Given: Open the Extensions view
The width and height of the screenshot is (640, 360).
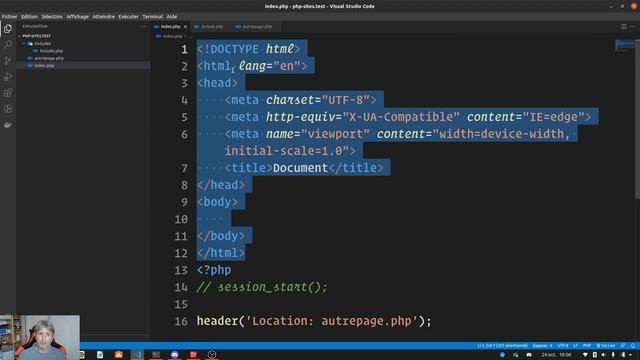Looking at the screenshot, I should pos(8,93).
